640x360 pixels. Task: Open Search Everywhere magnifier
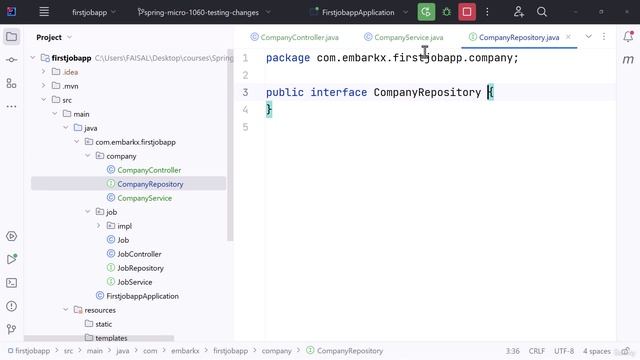coord(542,12)
